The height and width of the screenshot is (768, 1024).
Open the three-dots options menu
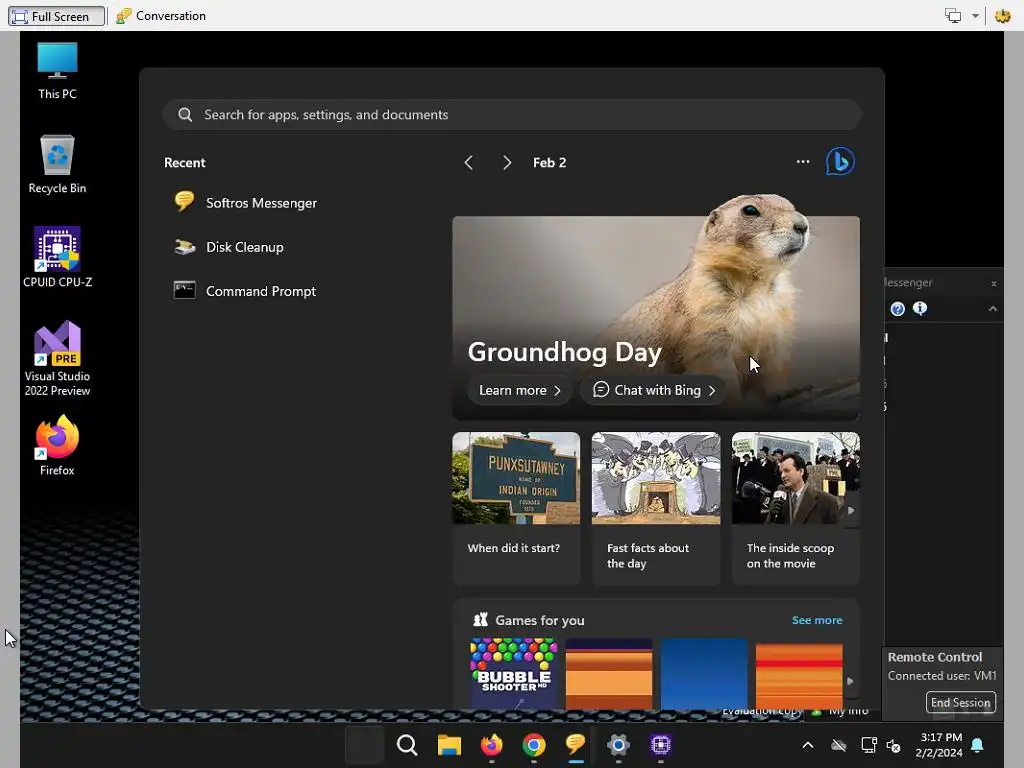point(803,162)
